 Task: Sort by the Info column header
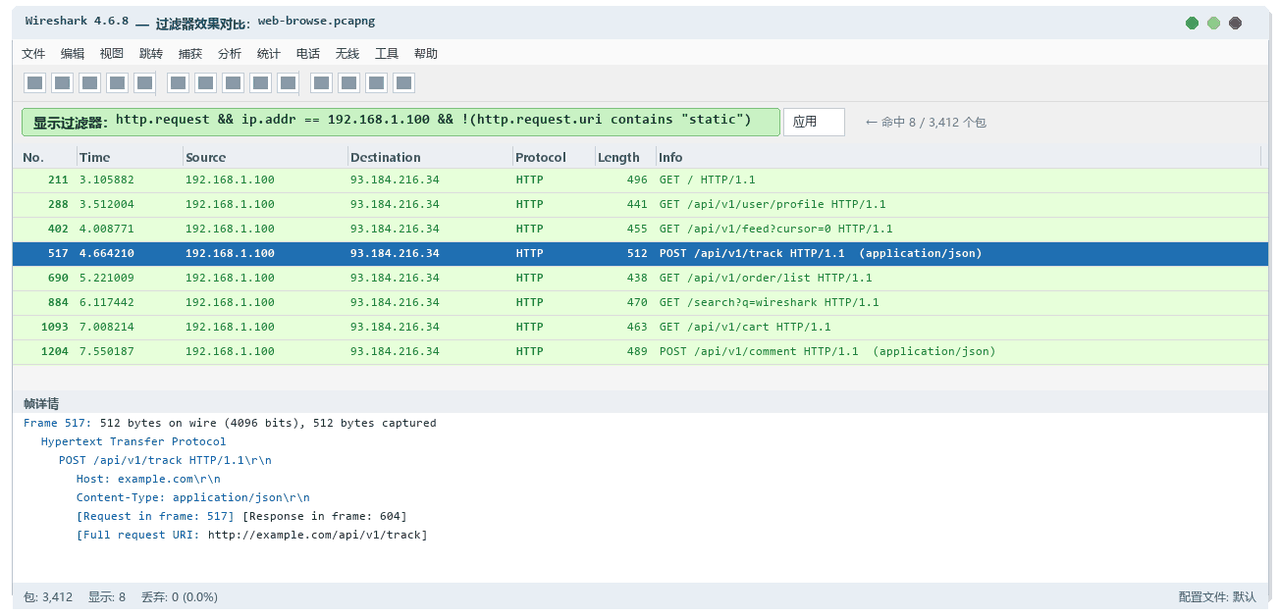(x=958, y=157)
